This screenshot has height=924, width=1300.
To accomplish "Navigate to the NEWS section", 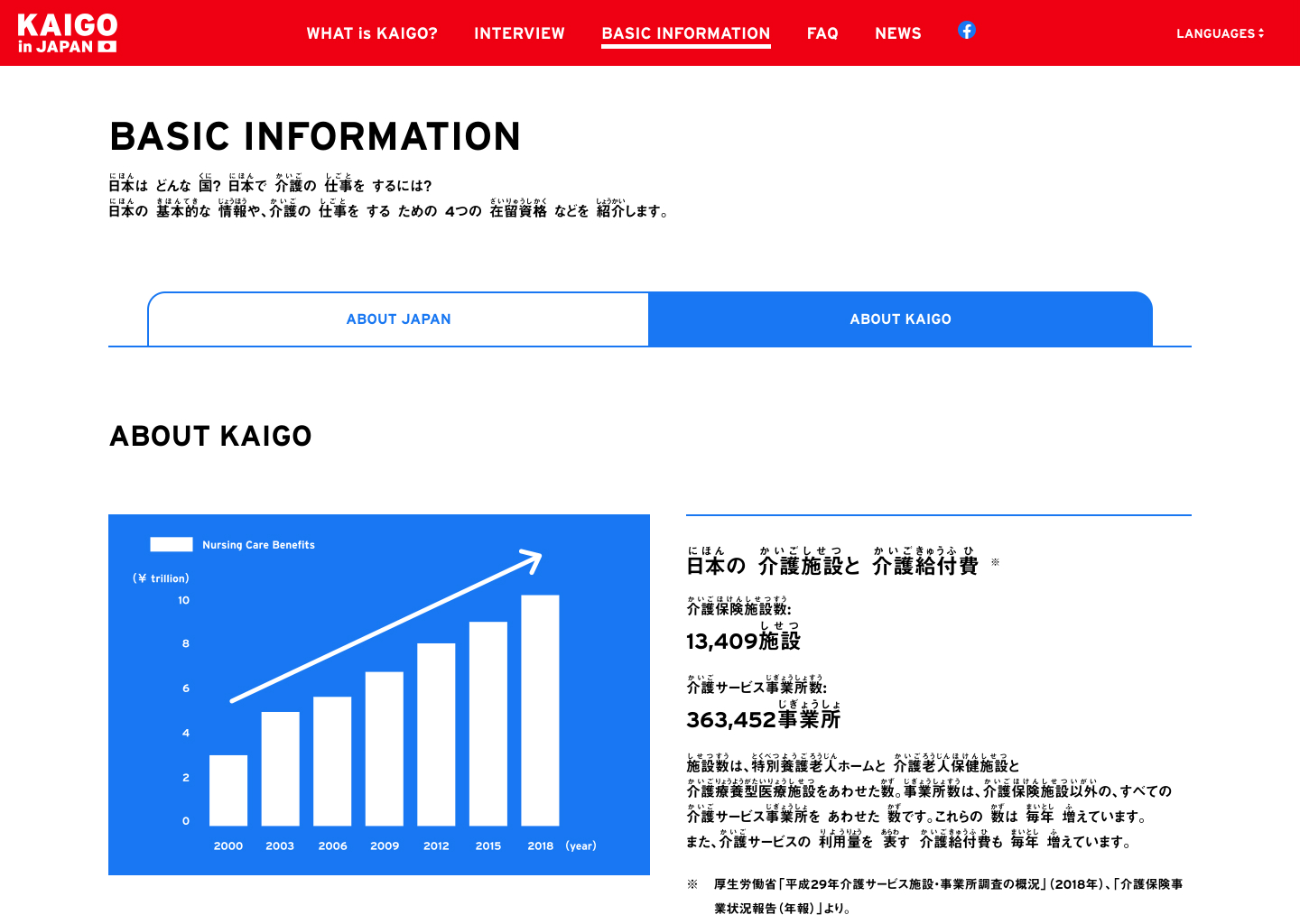I will [897, 33].
